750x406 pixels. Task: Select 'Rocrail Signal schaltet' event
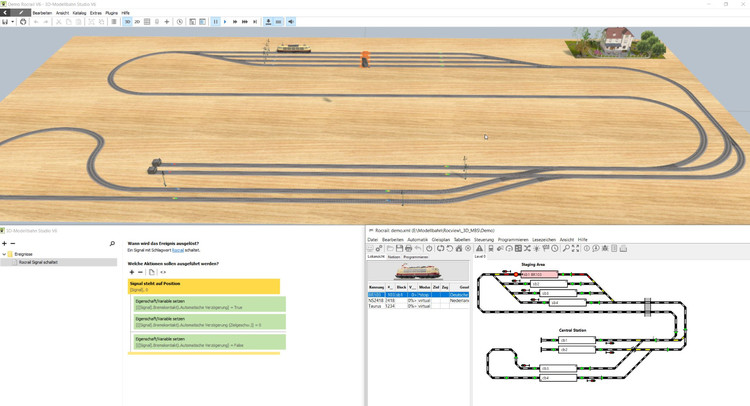click(x=38, y=262)
